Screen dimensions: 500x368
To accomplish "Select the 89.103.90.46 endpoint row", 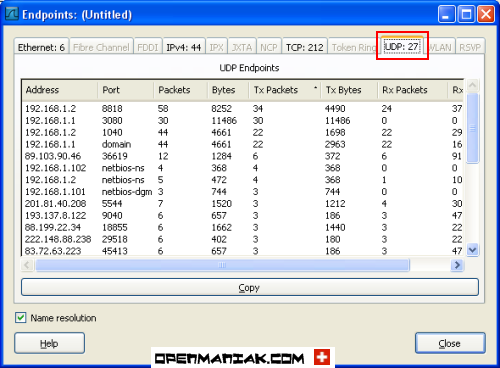I will click(x=243, y=156).
